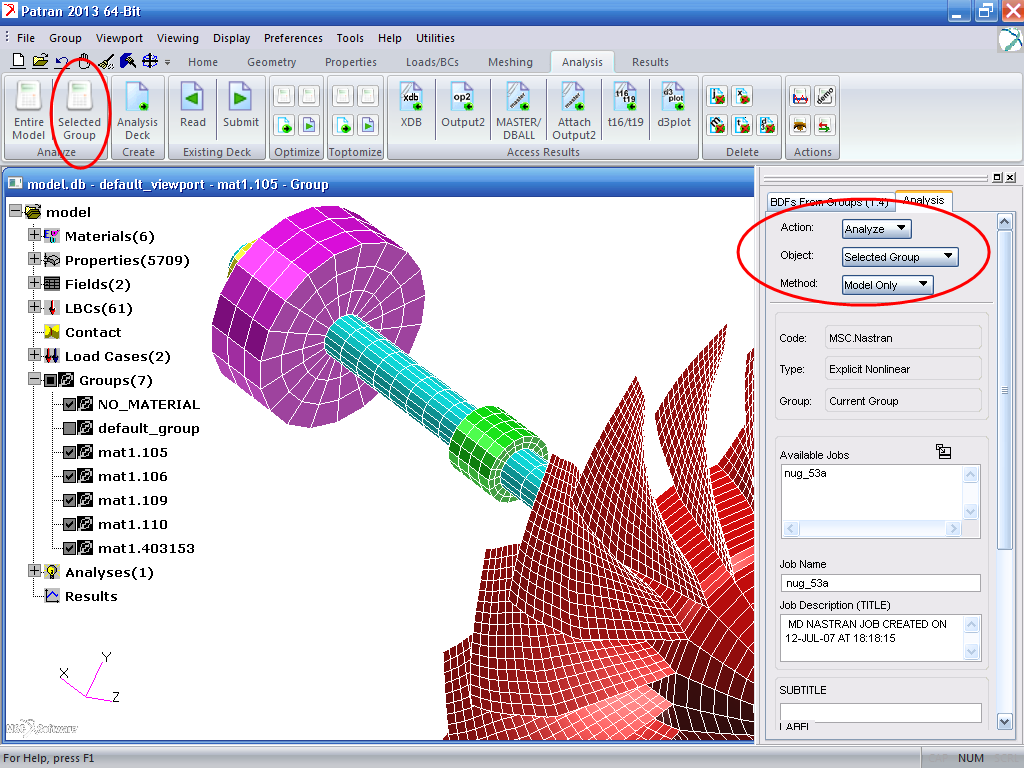Viewport: 1024px width, 768px height.
Task: Read an existing deck
Action: pyautogui.click(x=193, y=104)
